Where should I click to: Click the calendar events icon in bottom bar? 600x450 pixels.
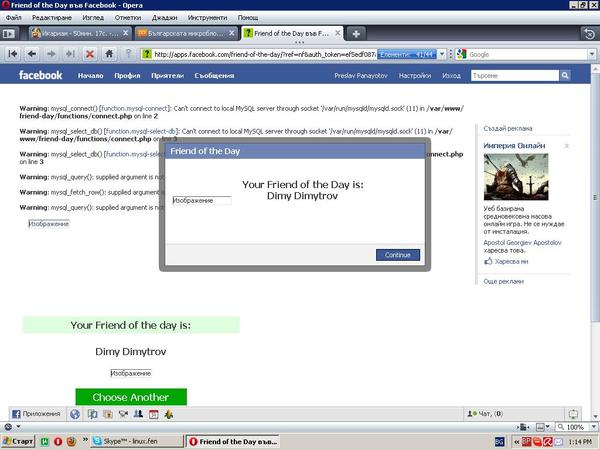pos(154,414)
